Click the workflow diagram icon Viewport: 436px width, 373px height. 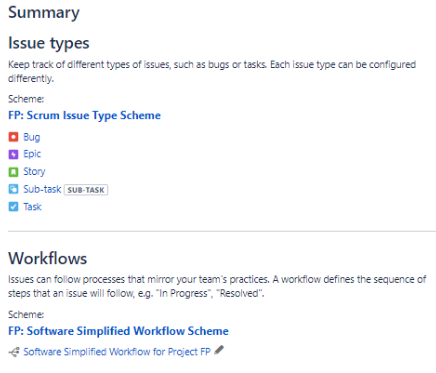pyautogui.click(x=14, y=352)
